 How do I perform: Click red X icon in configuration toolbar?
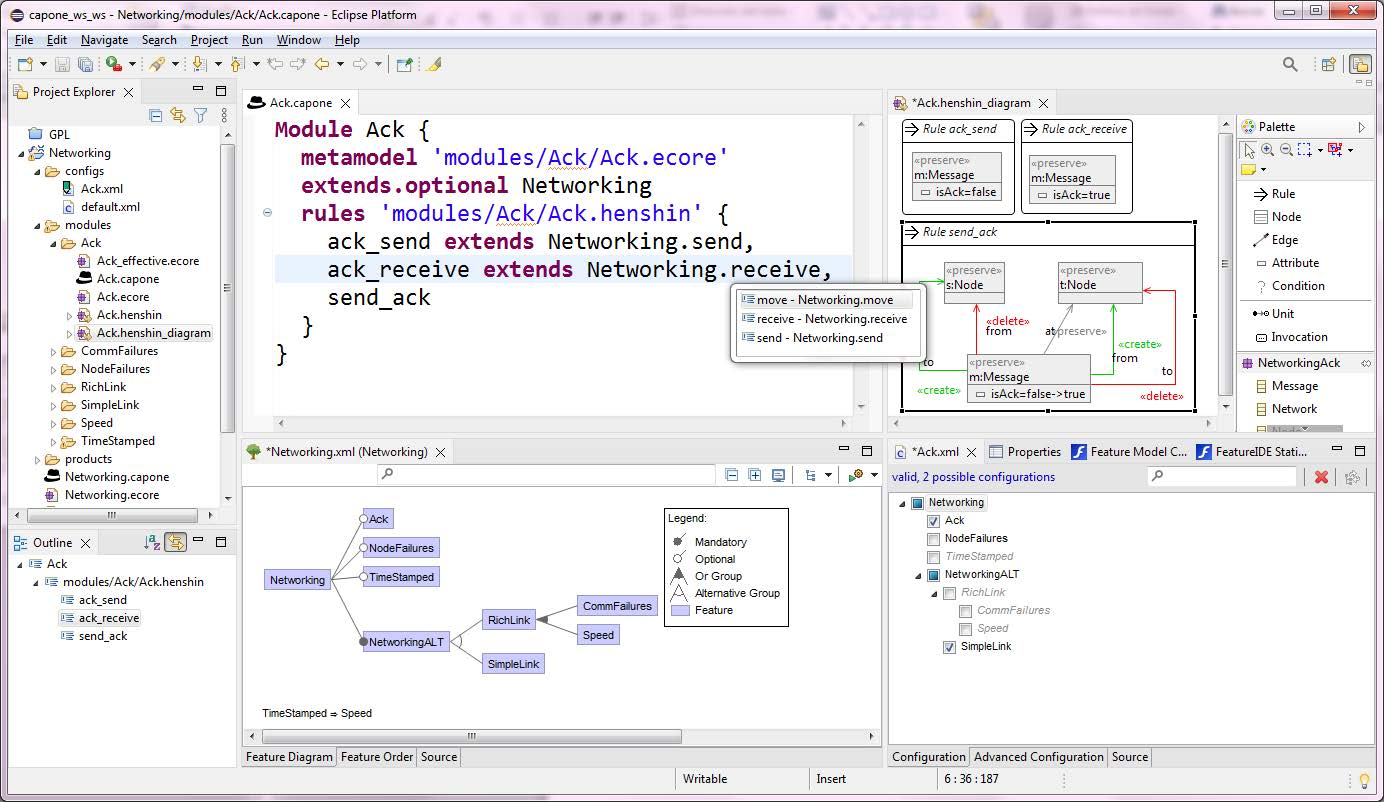pyautogui.click(x=1321, y=477)
